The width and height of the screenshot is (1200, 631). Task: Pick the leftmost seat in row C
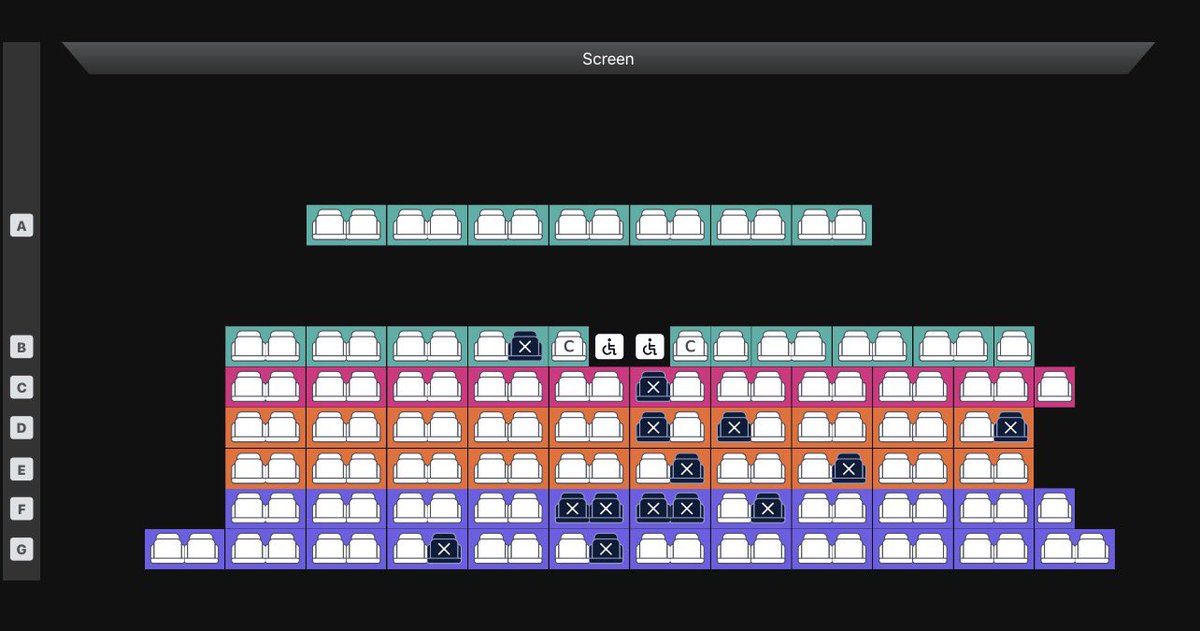(x=248, y=387)
